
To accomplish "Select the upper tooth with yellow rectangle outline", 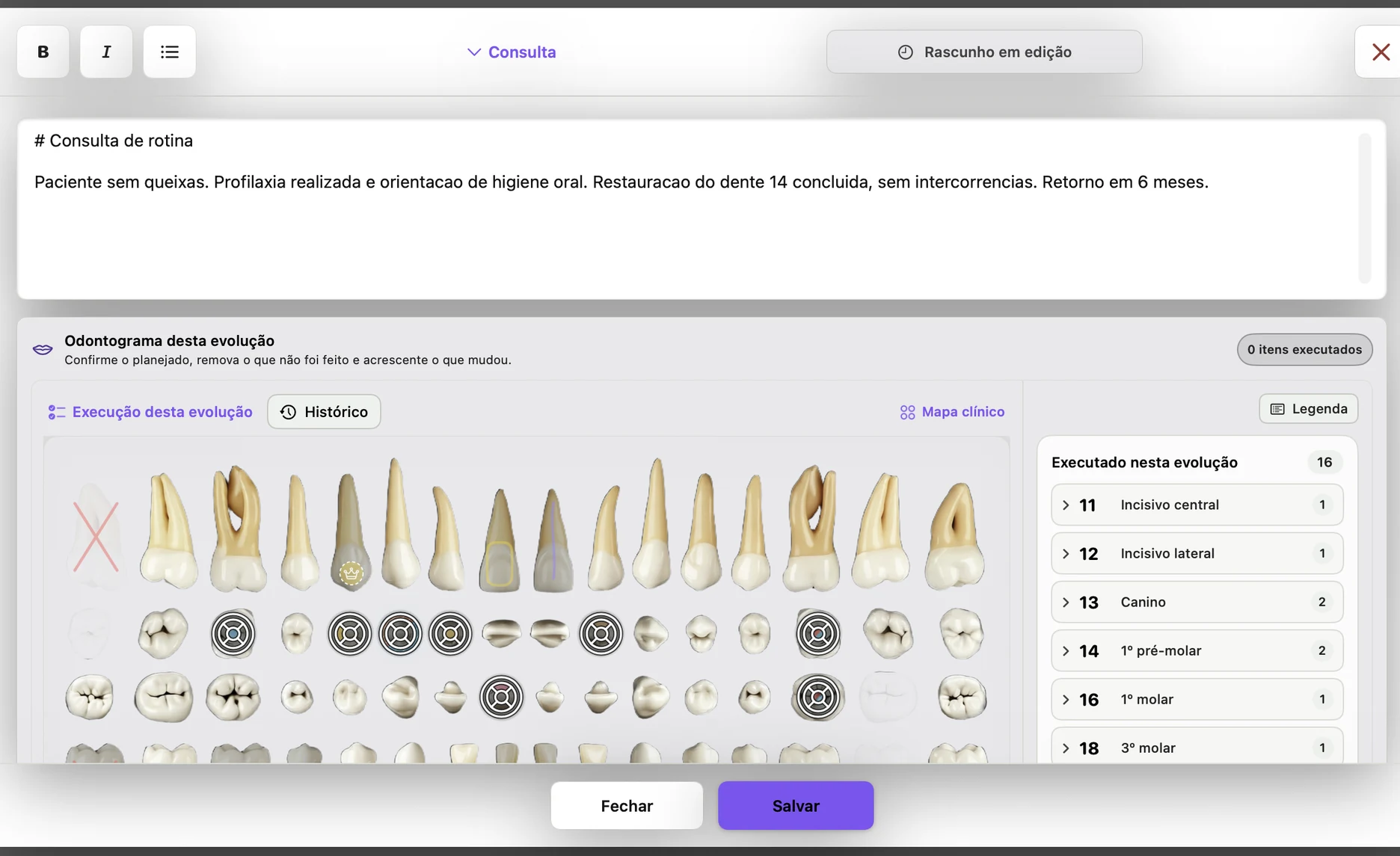I will click(500, 540).
